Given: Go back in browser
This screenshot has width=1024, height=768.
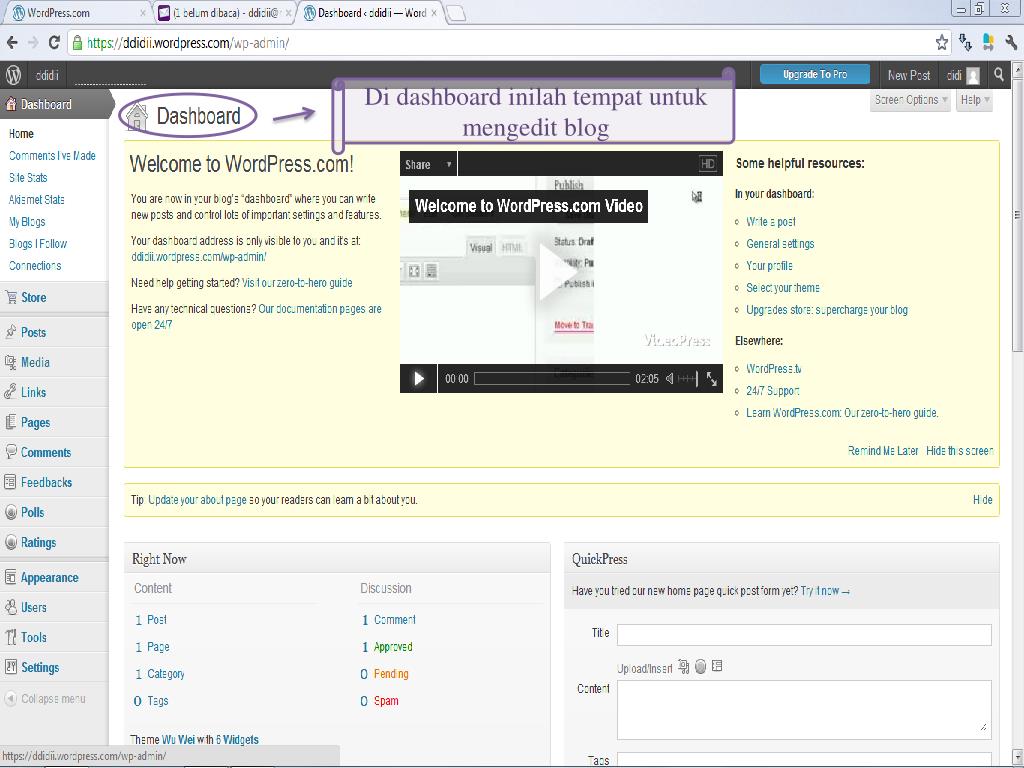Looking at the screenshot, I should point(12,43).
